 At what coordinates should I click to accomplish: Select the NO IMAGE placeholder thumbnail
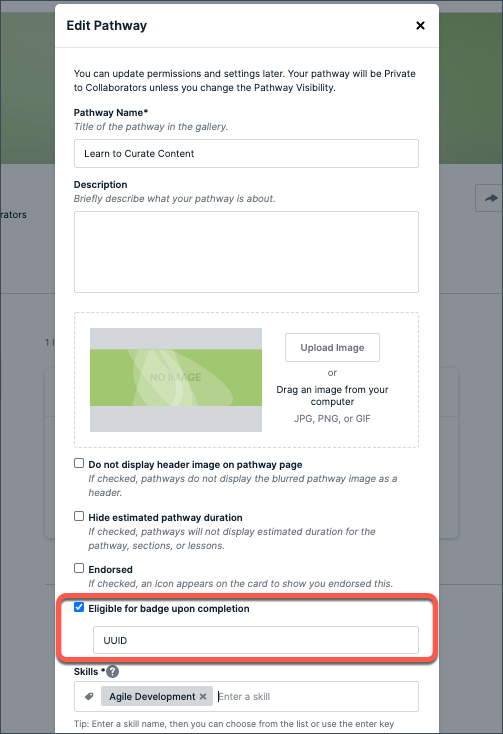click(x=176, y=380)
